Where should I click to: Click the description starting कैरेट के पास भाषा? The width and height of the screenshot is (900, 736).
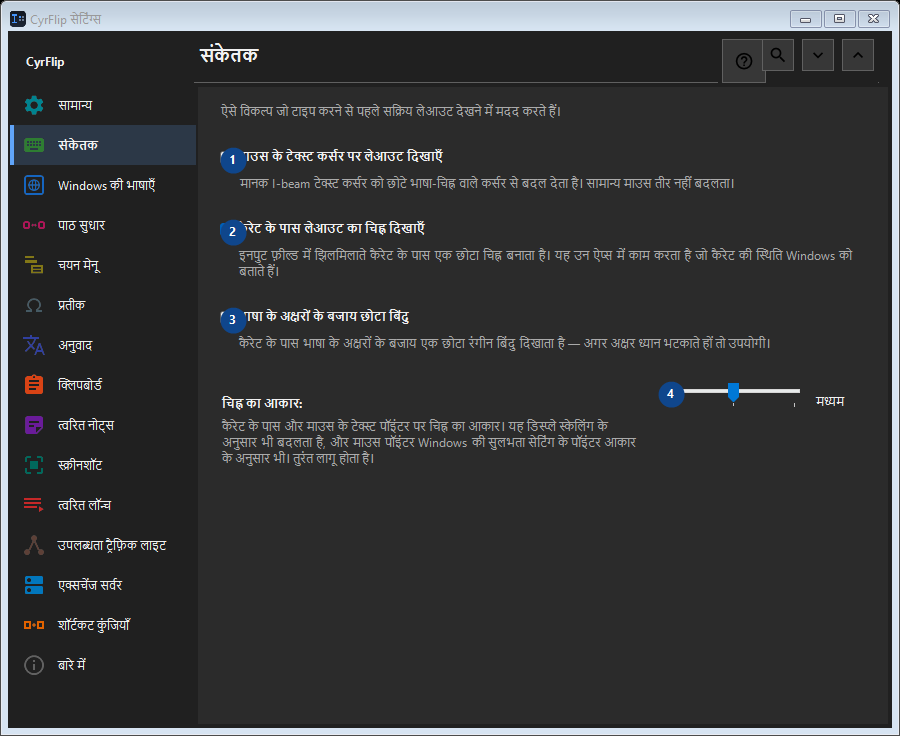click(505, 343)
